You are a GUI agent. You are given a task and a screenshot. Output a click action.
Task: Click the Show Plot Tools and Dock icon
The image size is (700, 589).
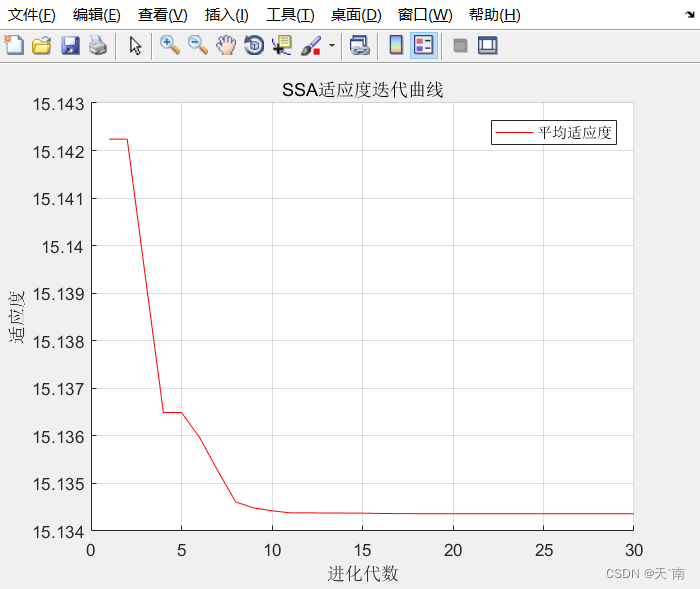click(488, 45)
